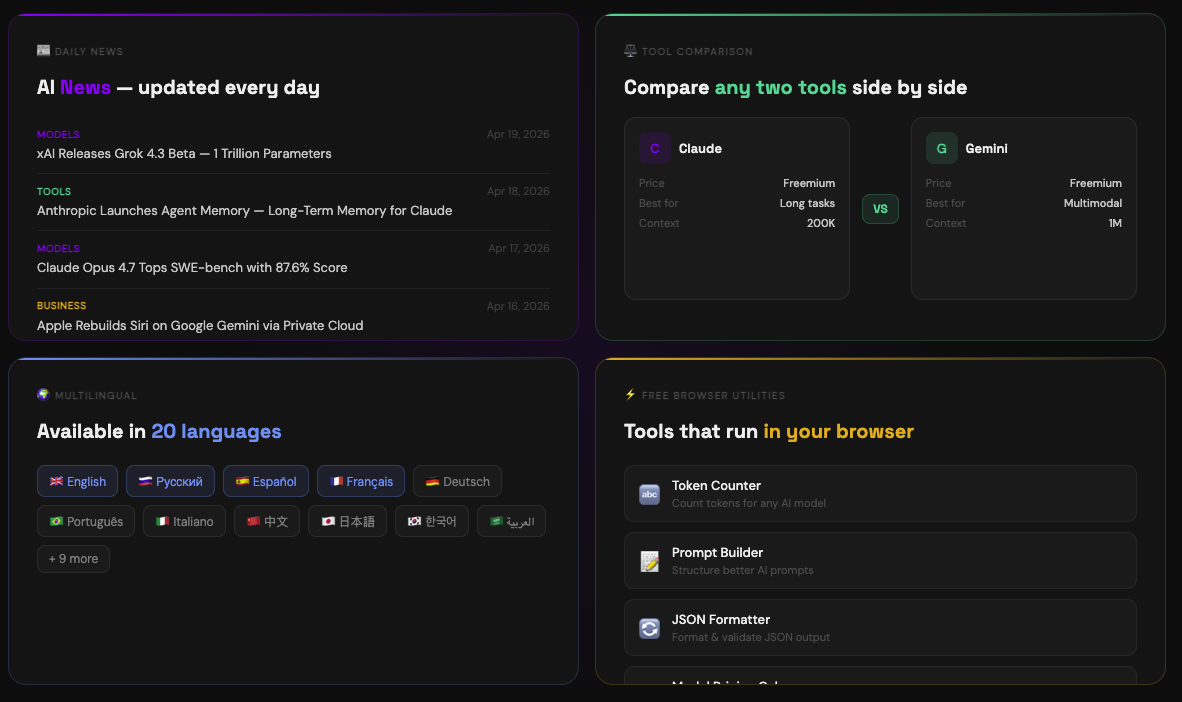The width and height of the screenshot is (1182, 702).
Task: Click the green TOOLS category tag
Action: 54,192
